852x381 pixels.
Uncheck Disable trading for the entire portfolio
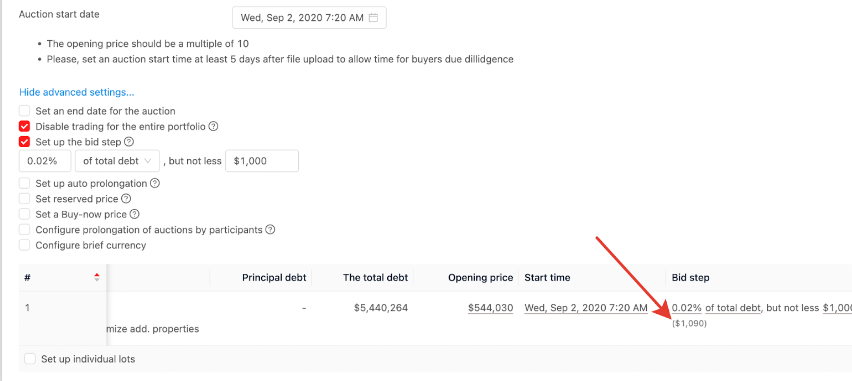tap(24, 127)
